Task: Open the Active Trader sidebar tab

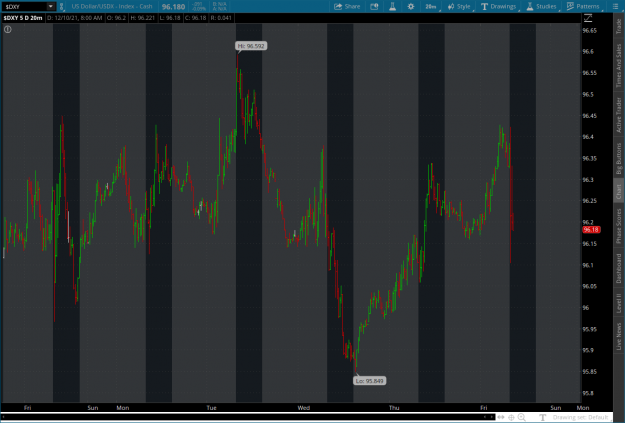Action: tap(619, 115)
